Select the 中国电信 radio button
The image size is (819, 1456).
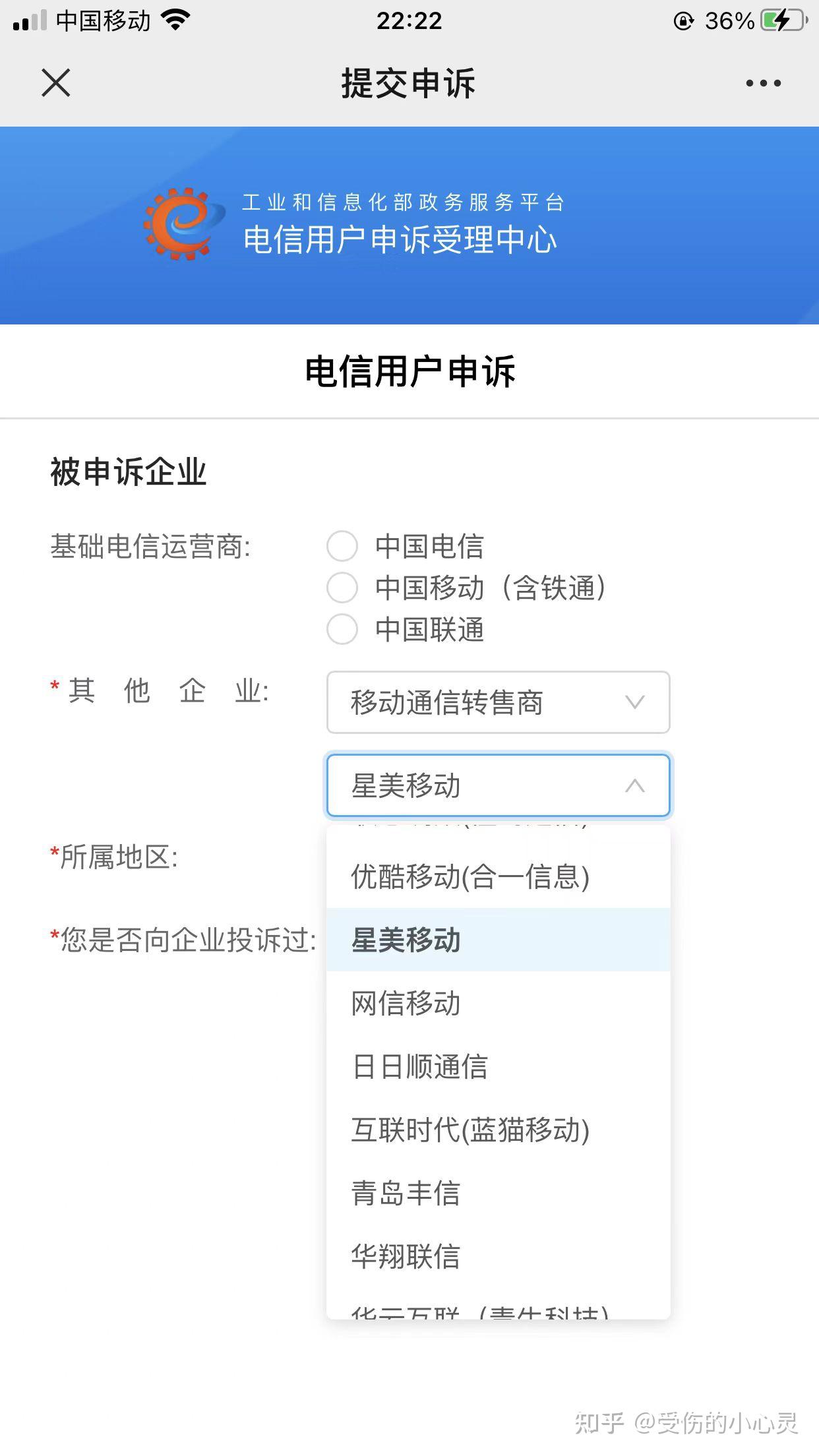tap(342, 547)
